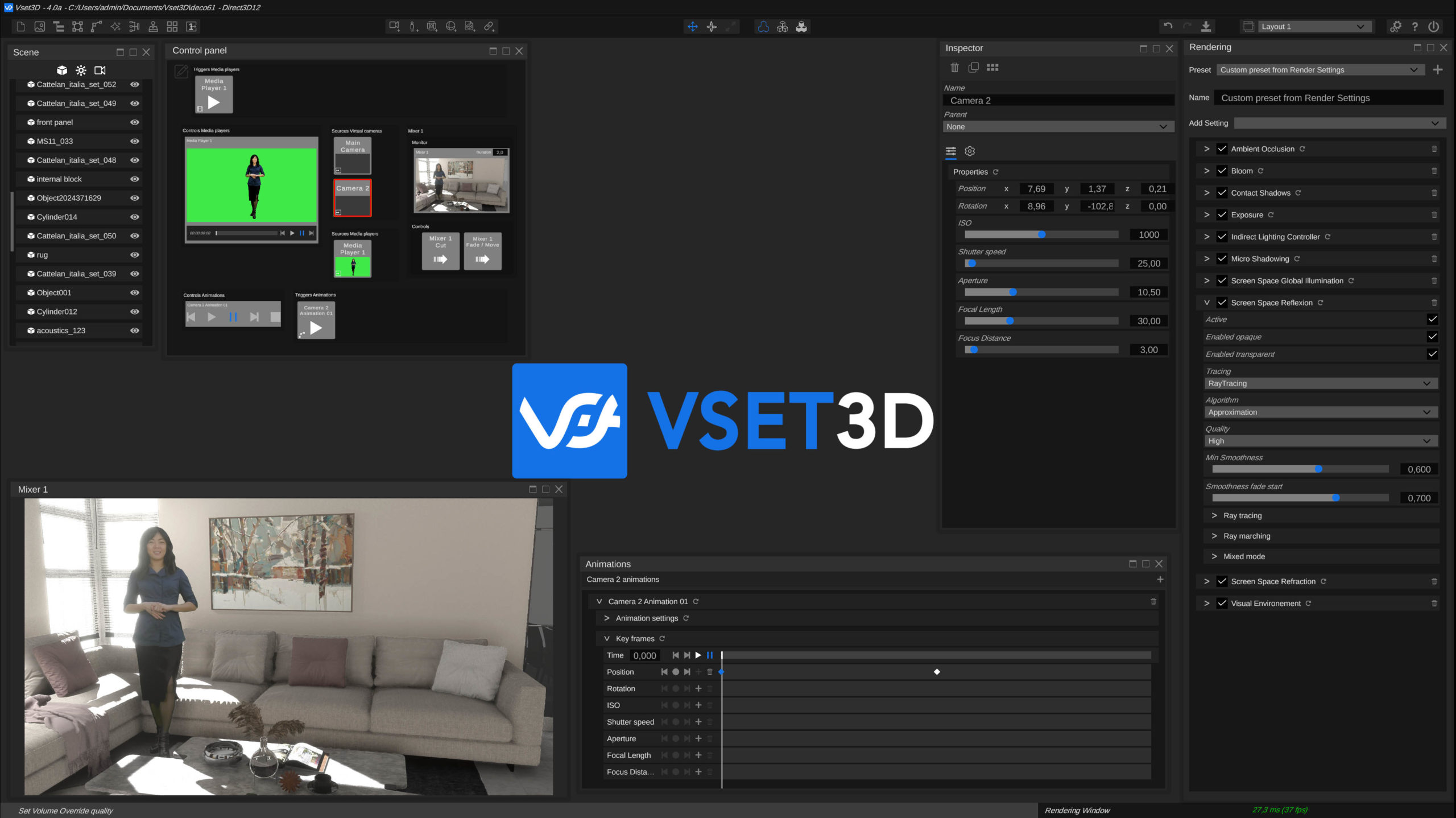Uncheck Active under Screen Space Reflexion
The width and height of the screenshot is (1456, 818).
1432,320
